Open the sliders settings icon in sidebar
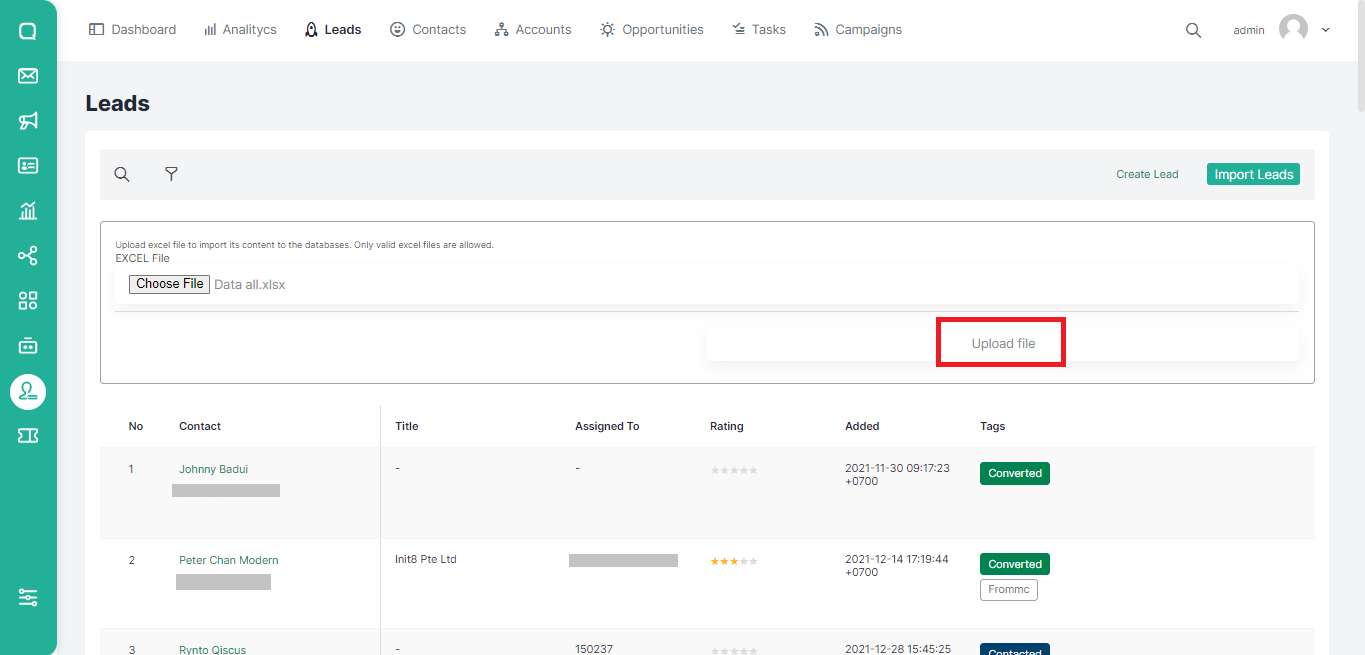The image size is (1365, 655). 28,597
